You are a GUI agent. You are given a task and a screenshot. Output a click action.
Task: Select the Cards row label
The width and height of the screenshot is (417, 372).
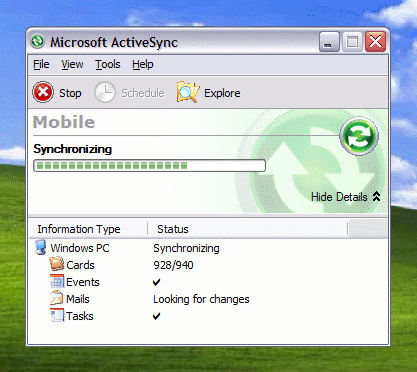point(80,265)
